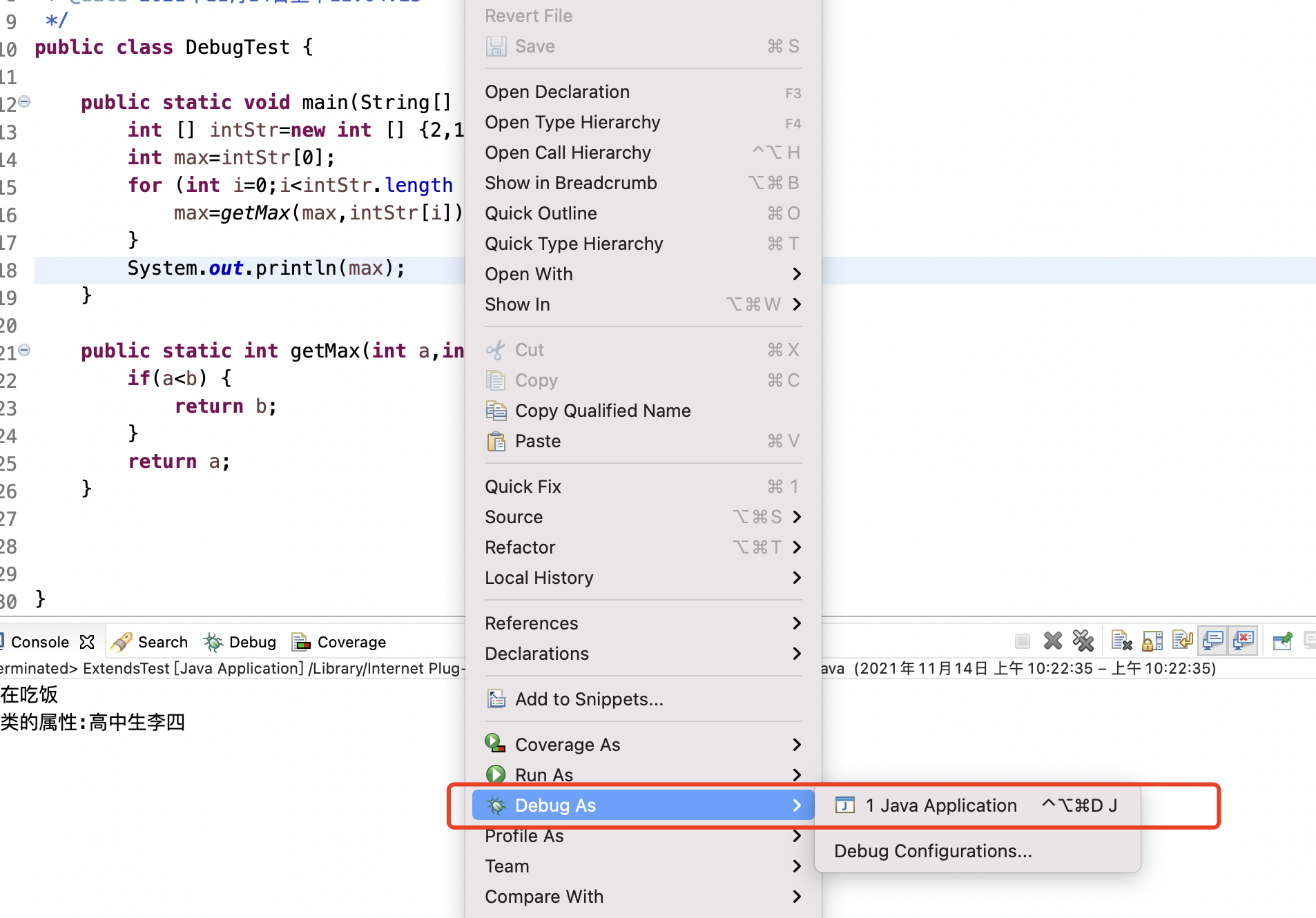Viewport: 1316px width, 918px height.
Task: Click the 'if(a<b) {' code line
Action: 180,378
